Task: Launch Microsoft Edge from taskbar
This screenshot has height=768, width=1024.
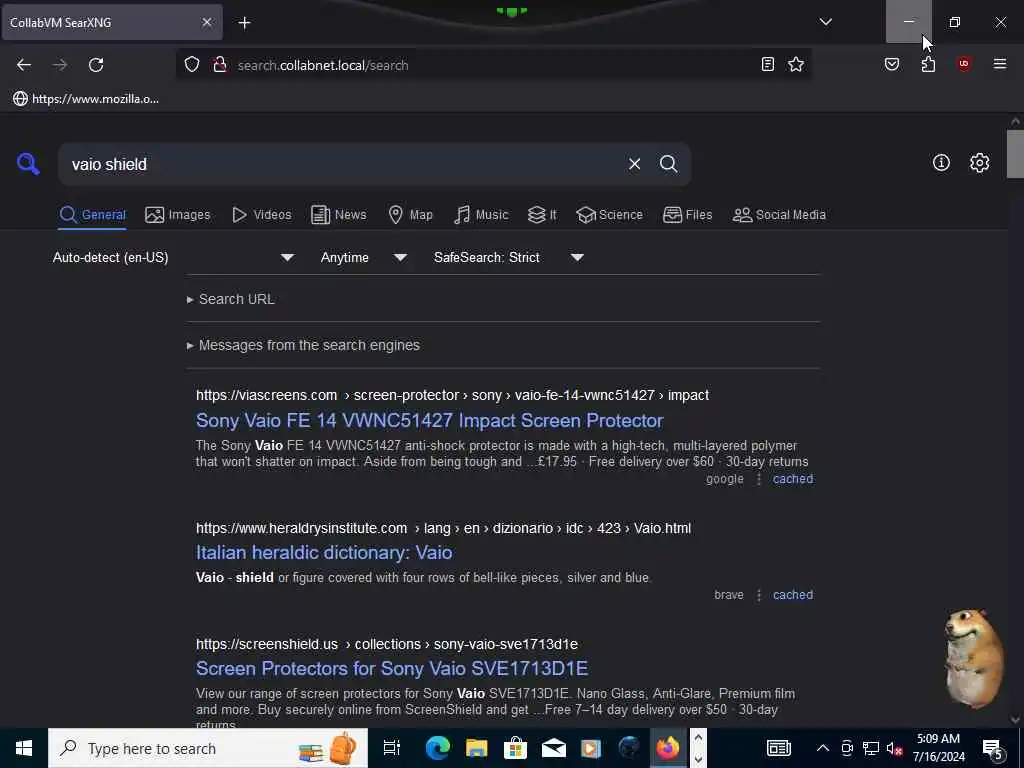Action: tap(438, 748)
